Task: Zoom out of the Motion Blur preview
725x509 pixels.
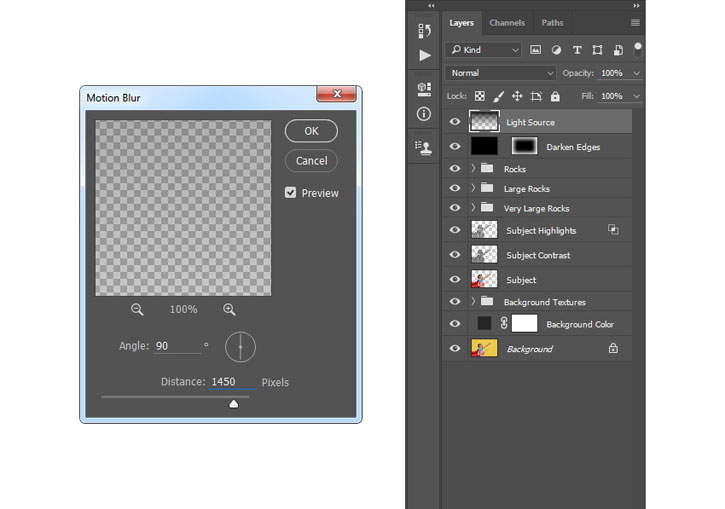Action: coord(137,309)
